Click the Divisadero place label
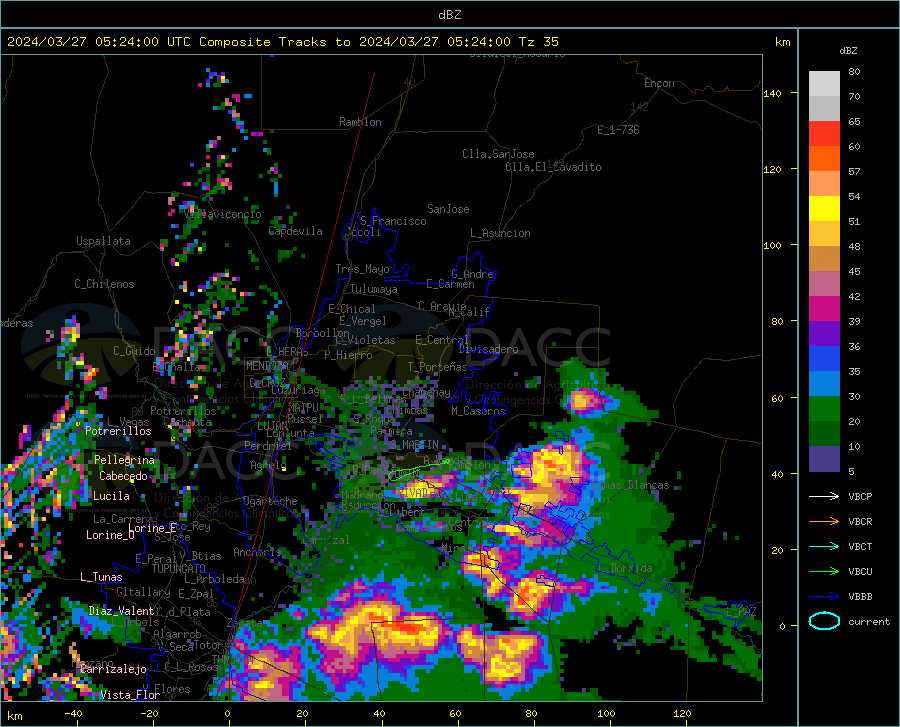900x727 pixels. 488,349
